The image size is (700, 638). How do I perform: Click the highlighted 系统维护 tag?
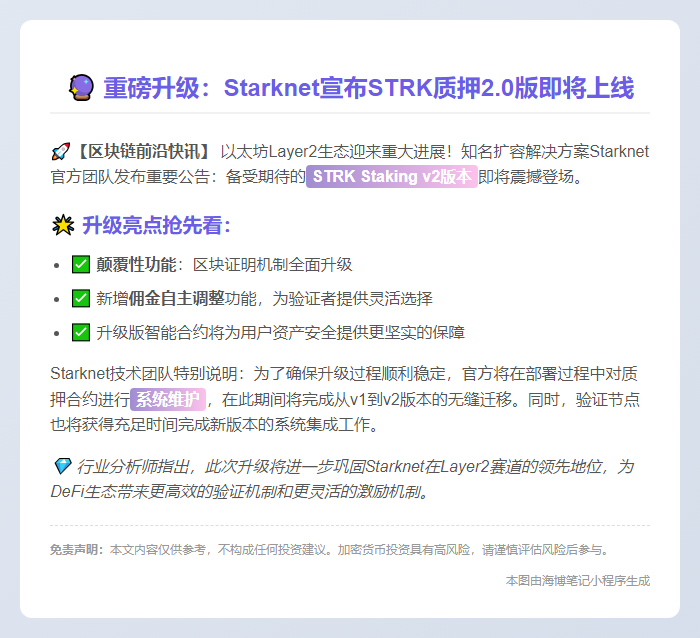[168, 399]
